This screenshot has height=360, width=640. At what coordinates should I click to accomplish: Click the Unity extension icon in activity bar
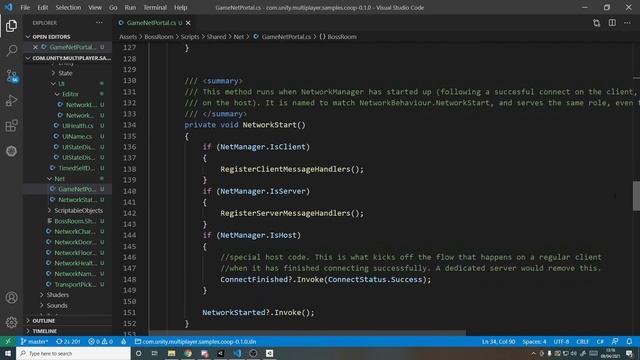pyautogui.click(x=11, y=151)
